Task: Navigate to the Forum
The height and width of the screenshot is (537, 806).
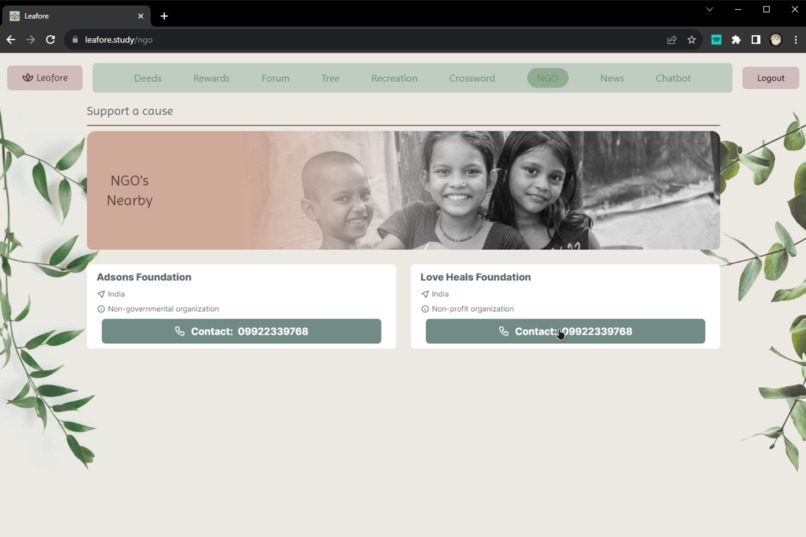Action: [275, 78]
